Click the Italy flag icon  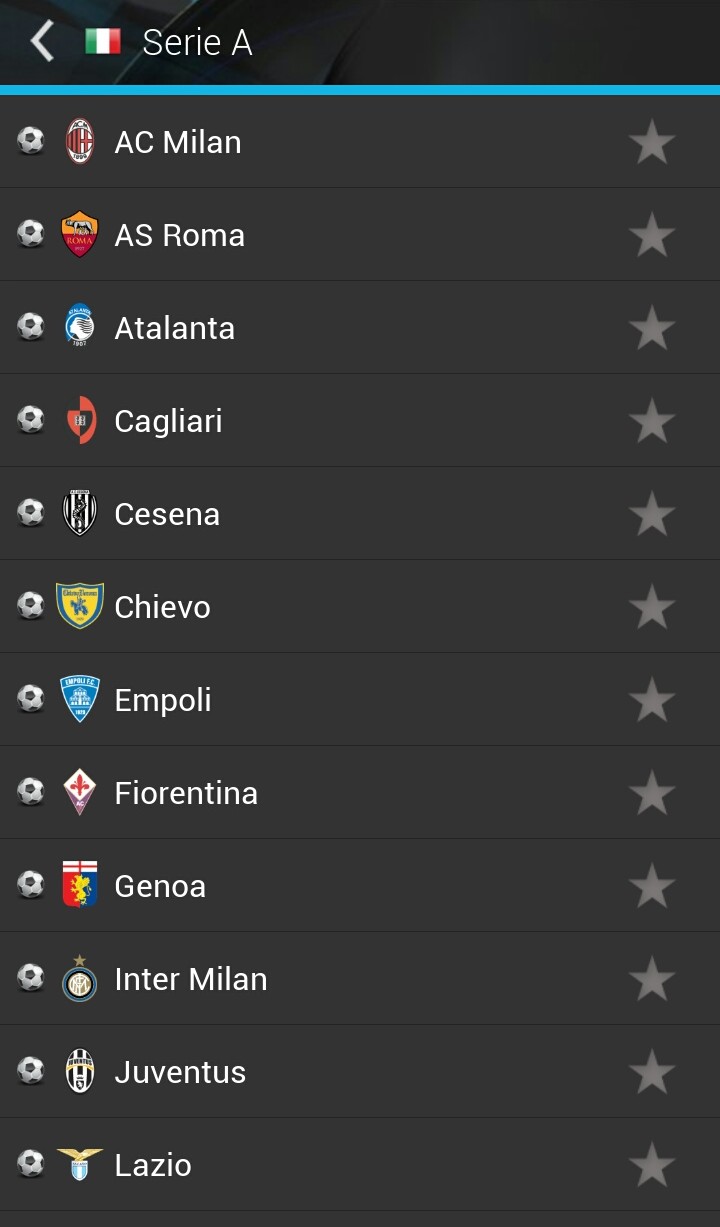pos(103,42)
